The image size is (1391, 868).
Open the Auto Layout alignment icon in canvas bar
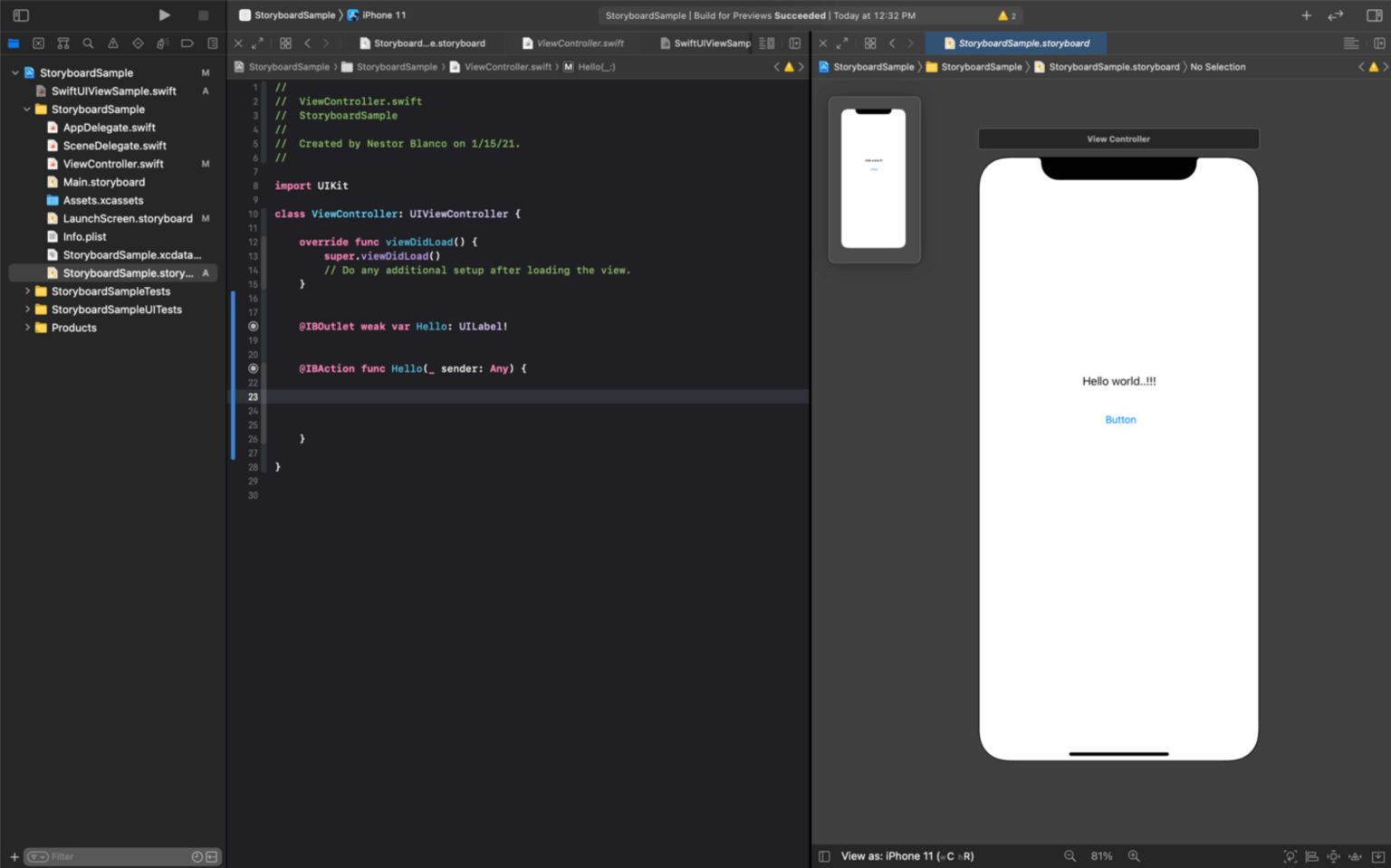(1311, 855)
